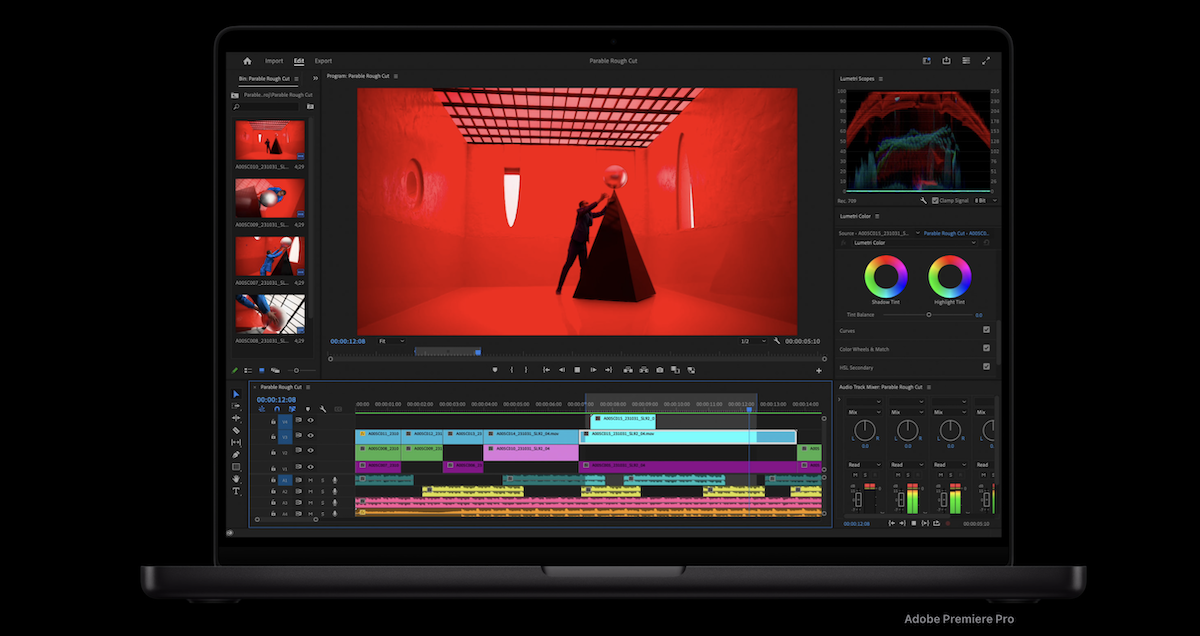Image resolution: width=1200 pixels, height=636 pixels.
Task: Click the Home icon in top bar
Action: coord(247,61)
